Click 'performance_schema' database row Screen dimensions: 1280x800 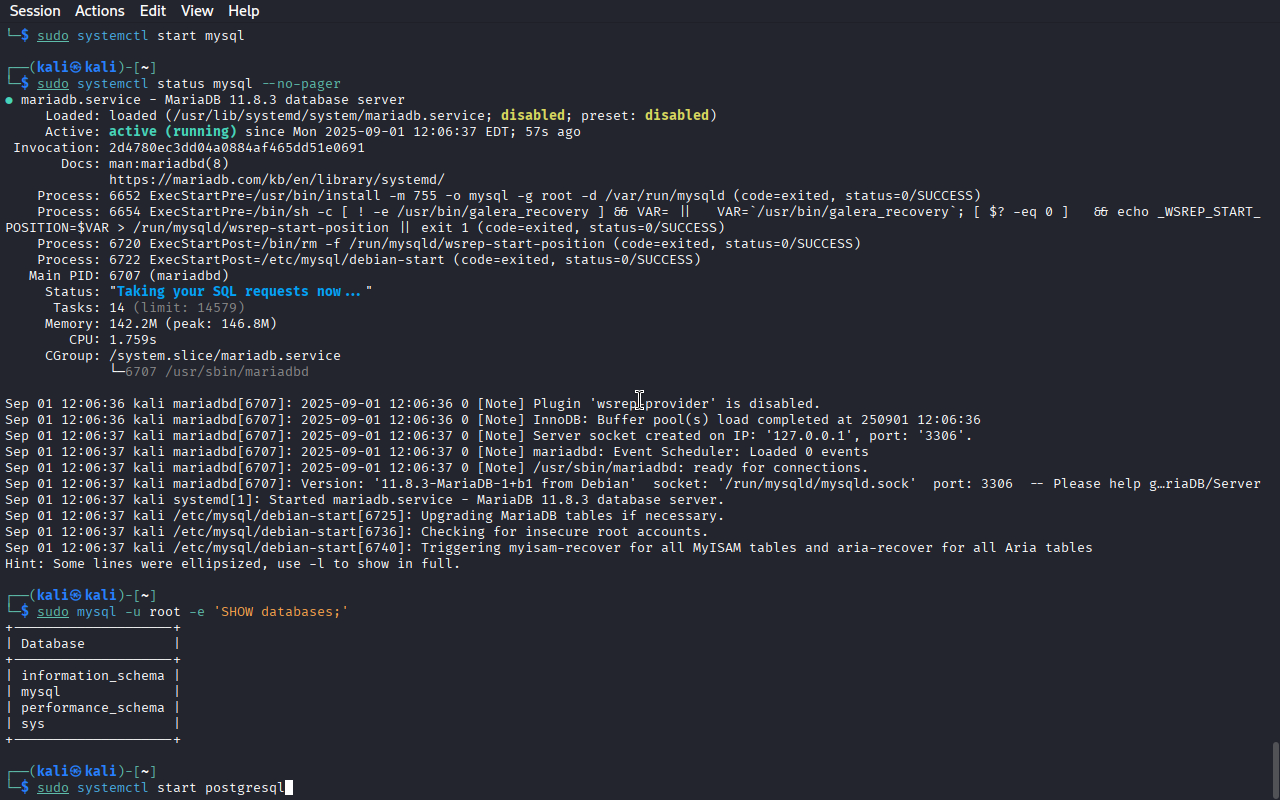point(93,708)
